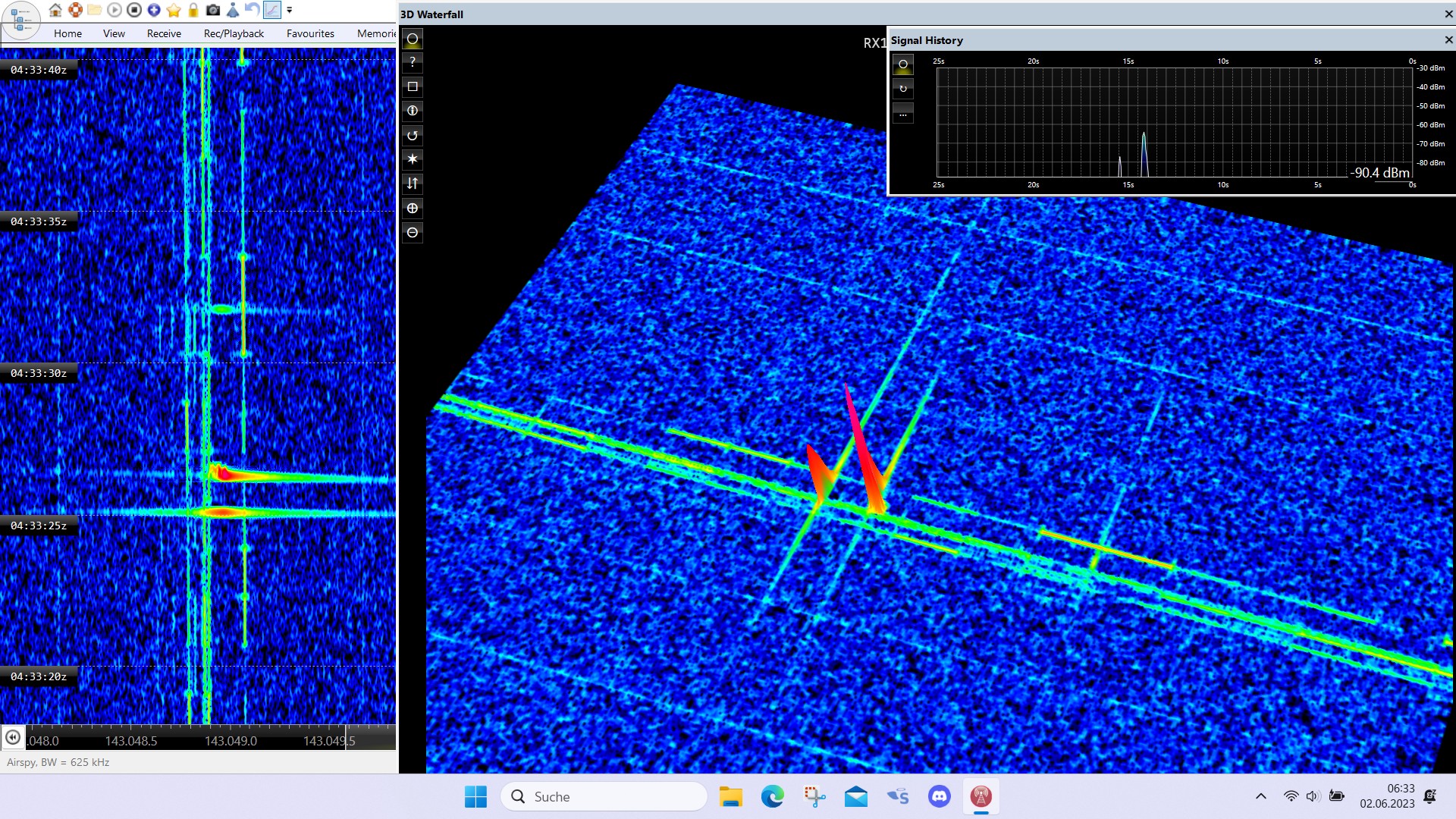The image size is (1456, 819).
Task: Click the undo arrow icon
Action: (x=252, y=10)
